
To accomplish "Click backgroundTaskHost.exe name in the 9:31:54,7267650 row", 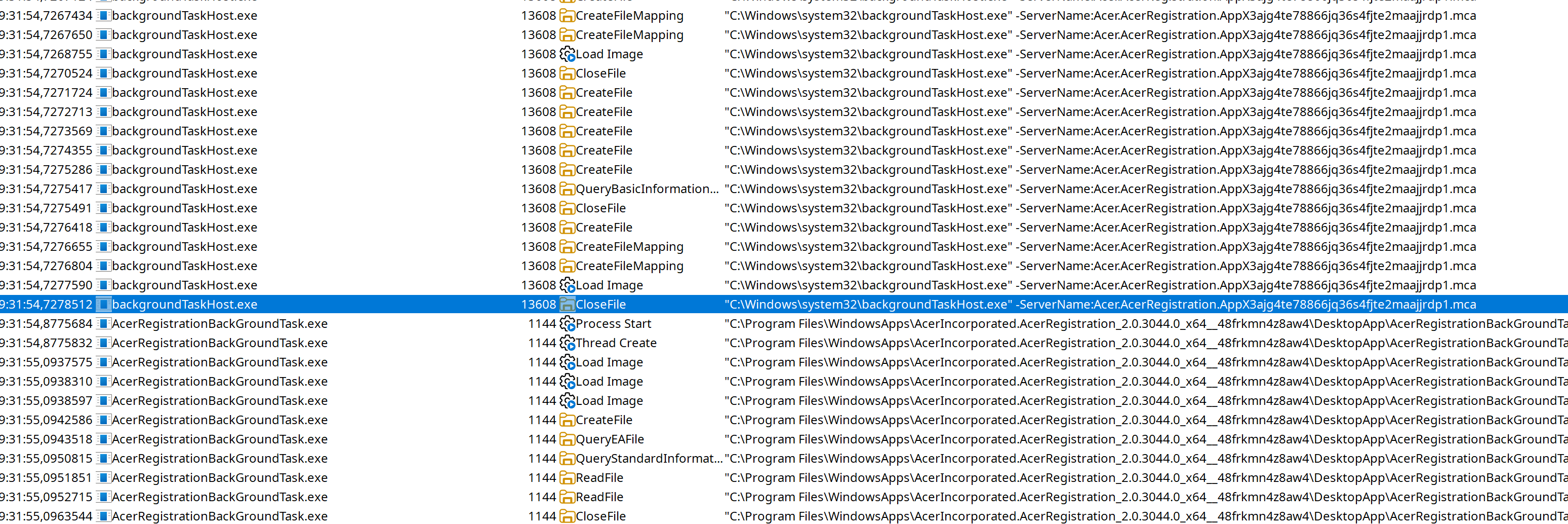I will coord(184,35).
